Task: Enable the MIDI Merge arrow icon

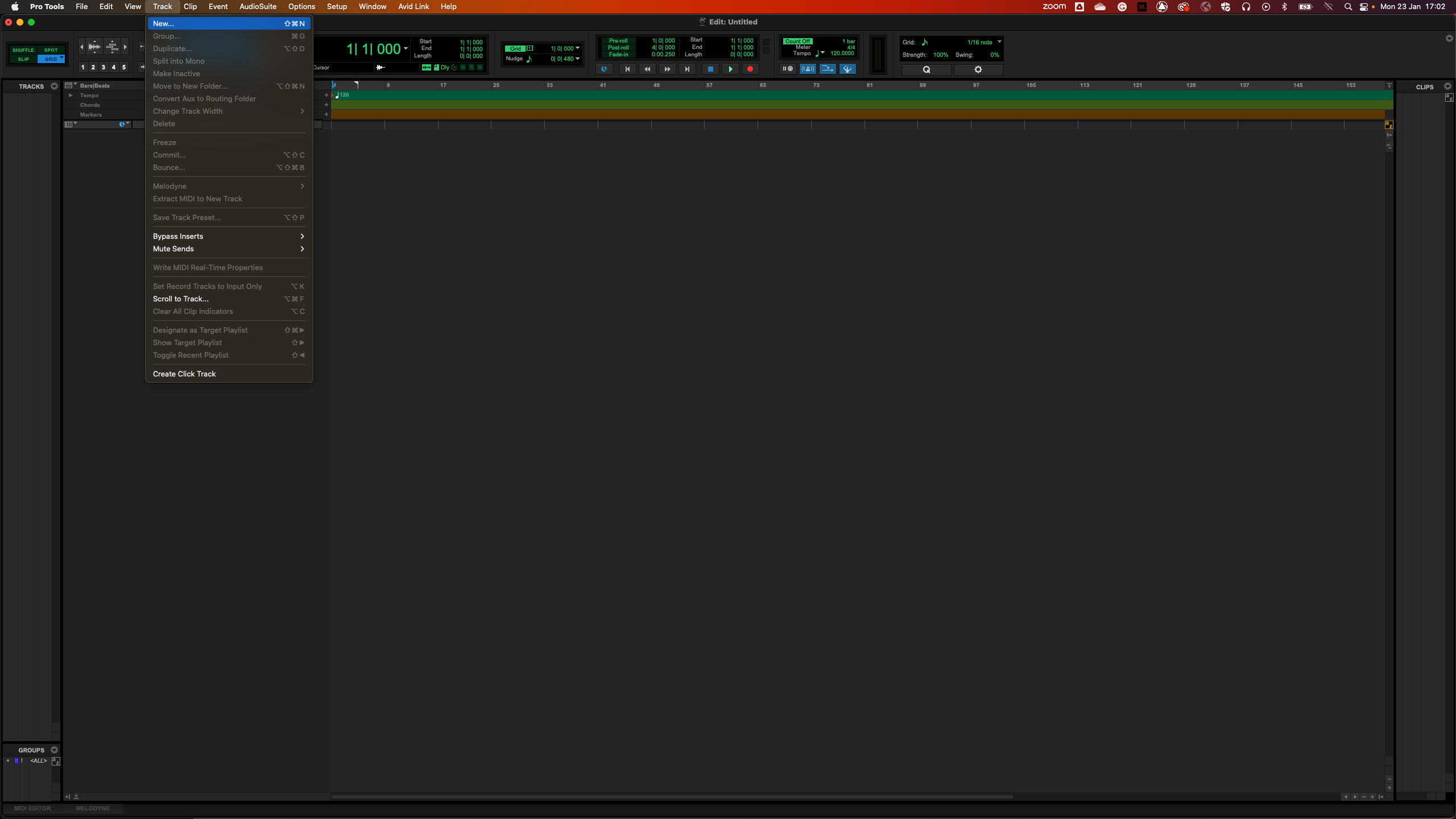Action: click(828, 69)
